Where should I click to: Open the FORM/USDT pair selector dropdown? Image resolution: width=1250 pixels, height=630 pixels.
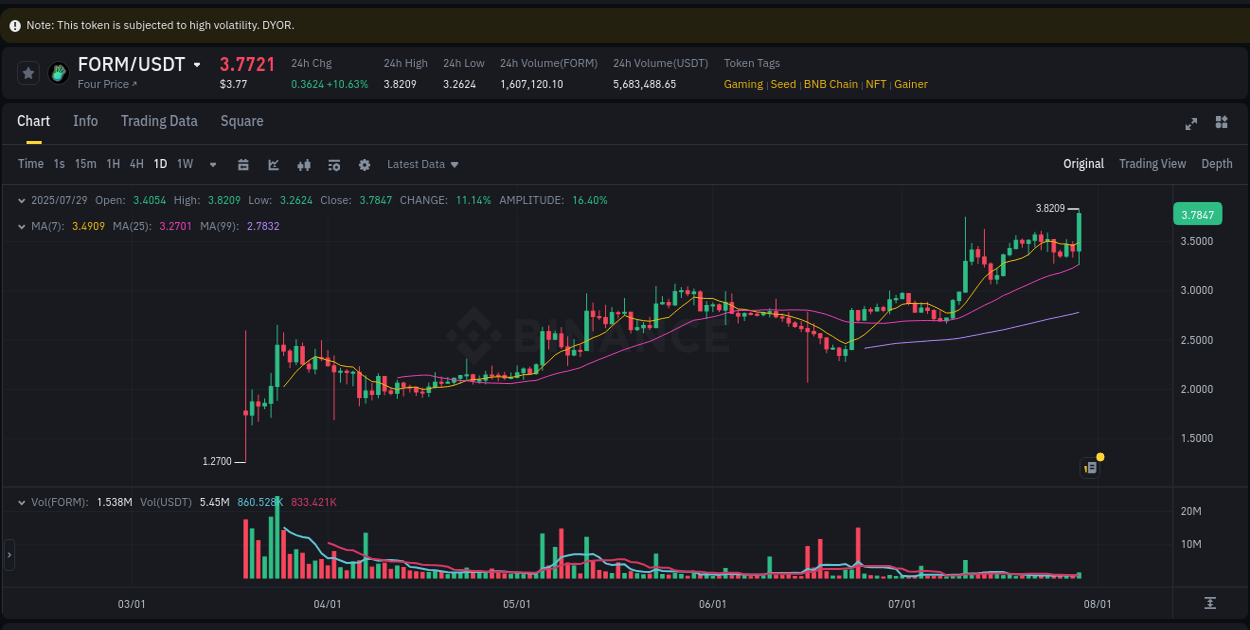tap(196, 63)
